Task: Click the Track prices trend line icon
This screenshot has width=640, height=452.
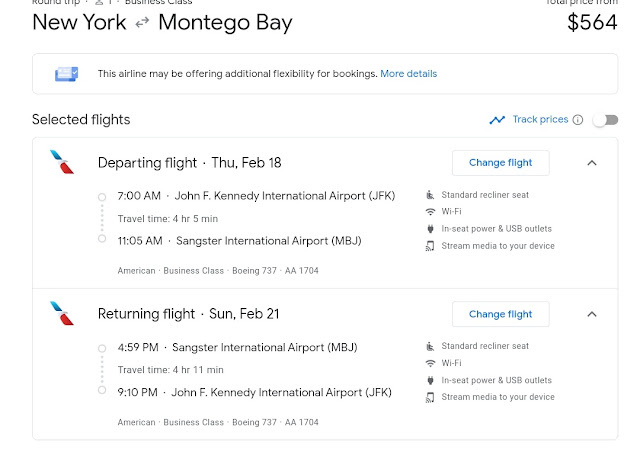Action: 497,120
